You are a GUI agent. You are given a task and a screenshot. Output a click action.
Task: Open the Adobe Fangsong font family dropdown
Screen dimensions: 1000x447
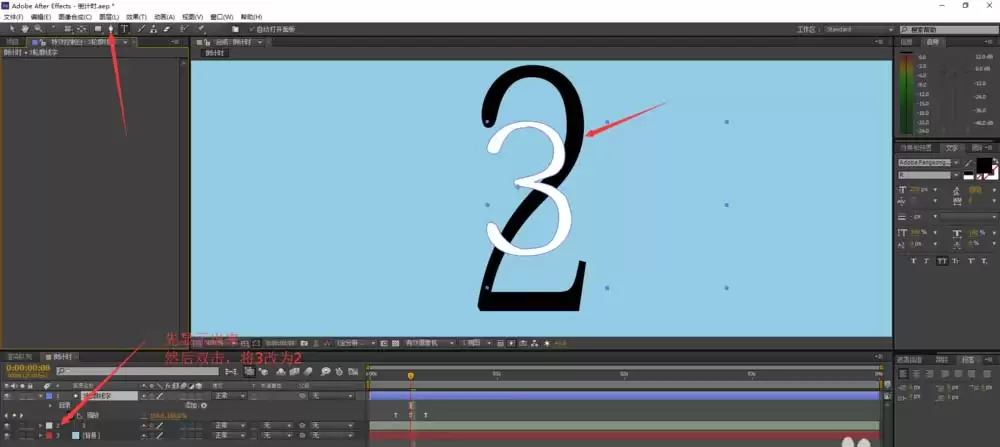(929, 163)
